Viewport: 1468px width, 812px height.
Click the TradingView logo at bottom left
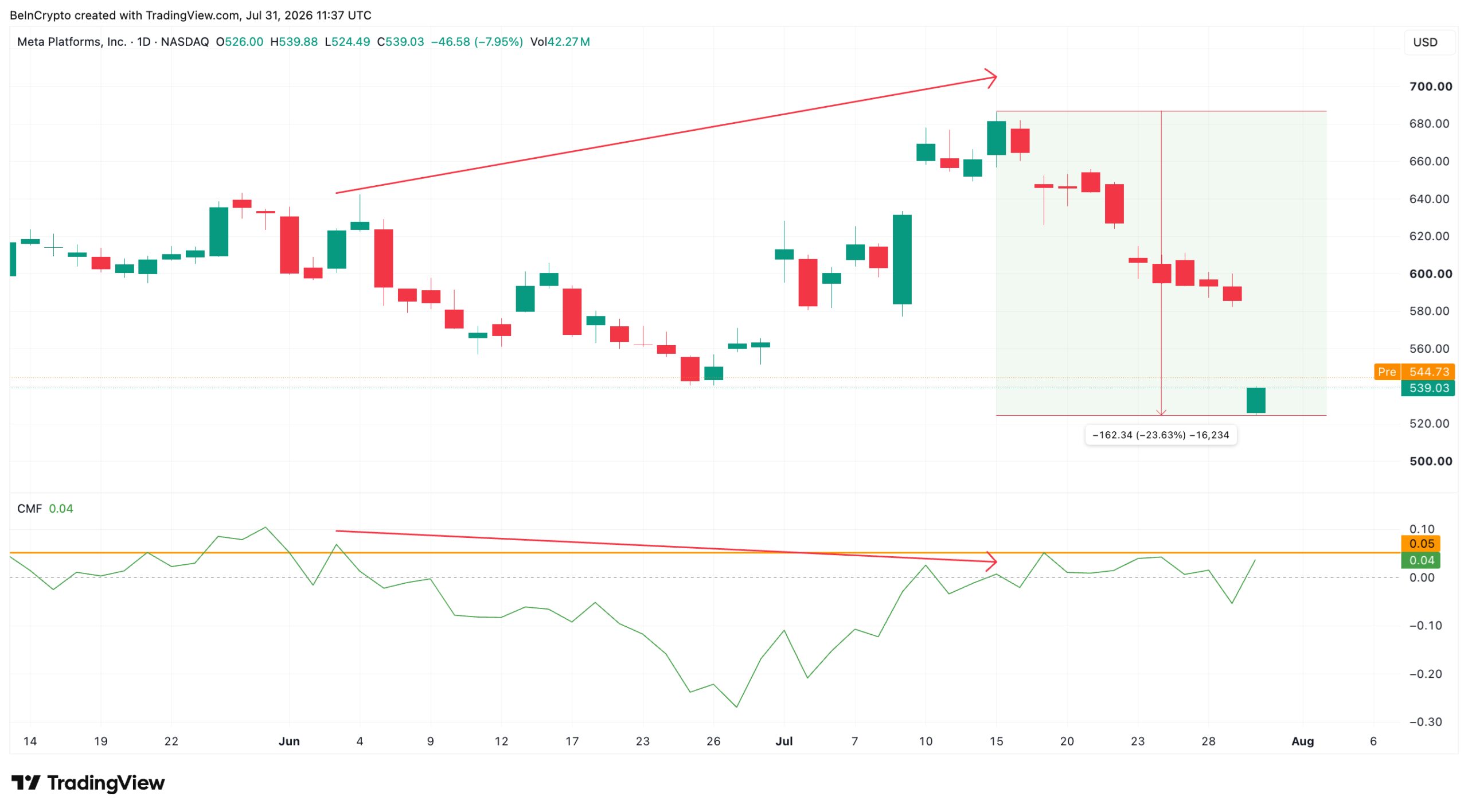pos(88,783)
